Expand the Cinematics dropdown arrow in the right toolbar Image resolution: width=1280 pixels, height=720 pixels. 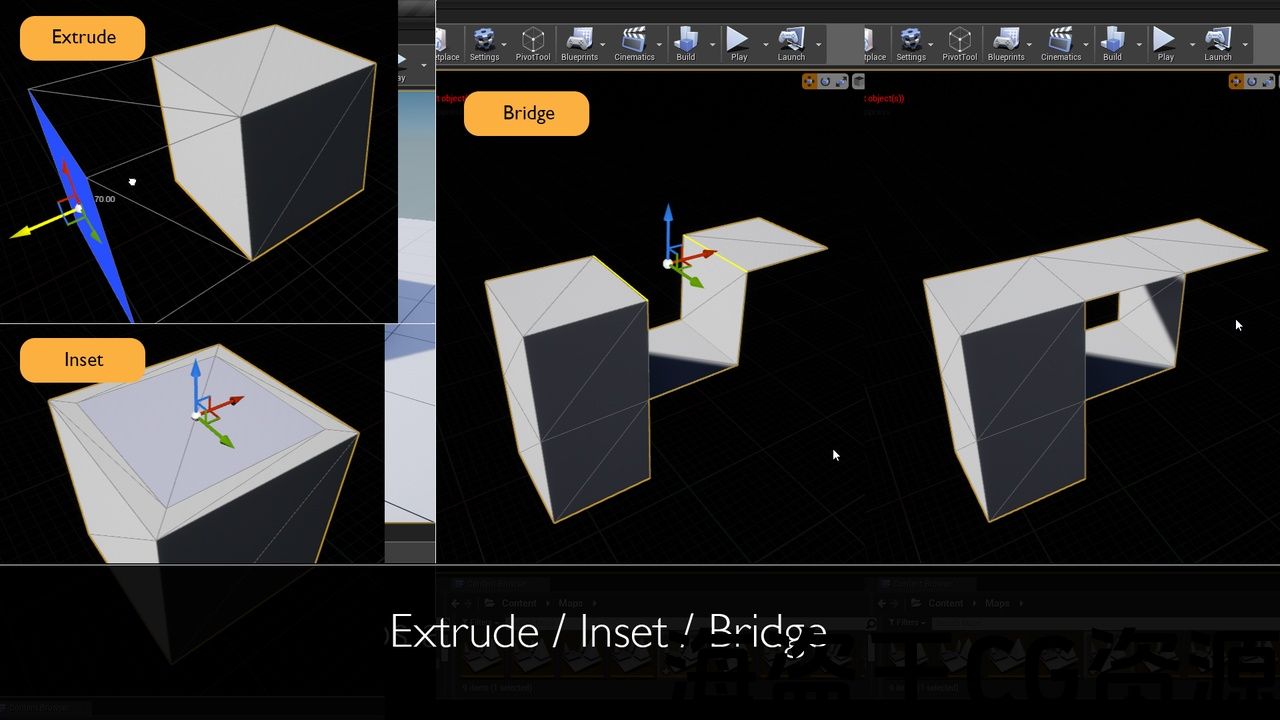click(1087, 45)
